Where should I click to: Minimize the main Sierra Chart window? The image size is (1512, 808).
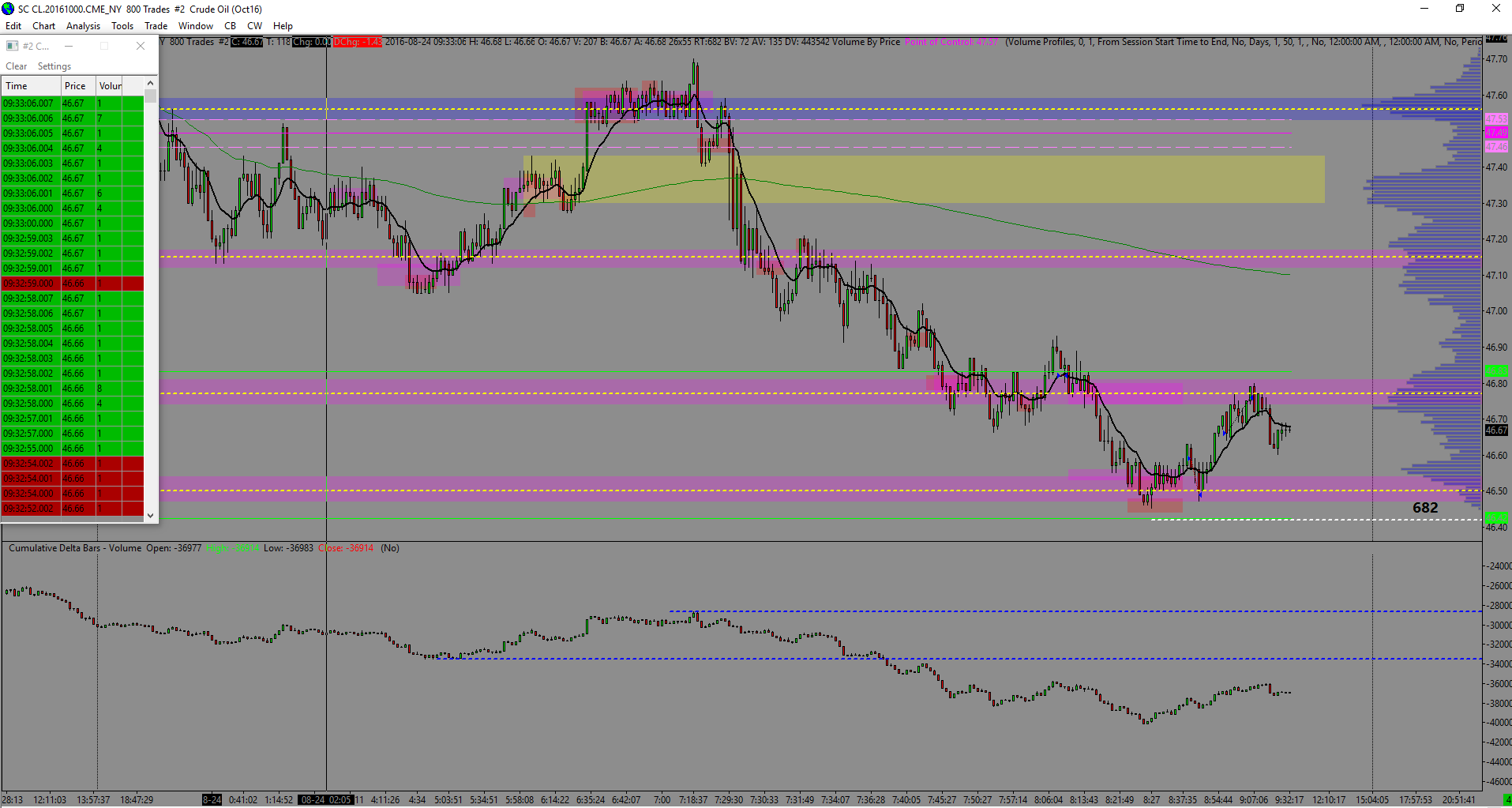tap(1424, 9)
